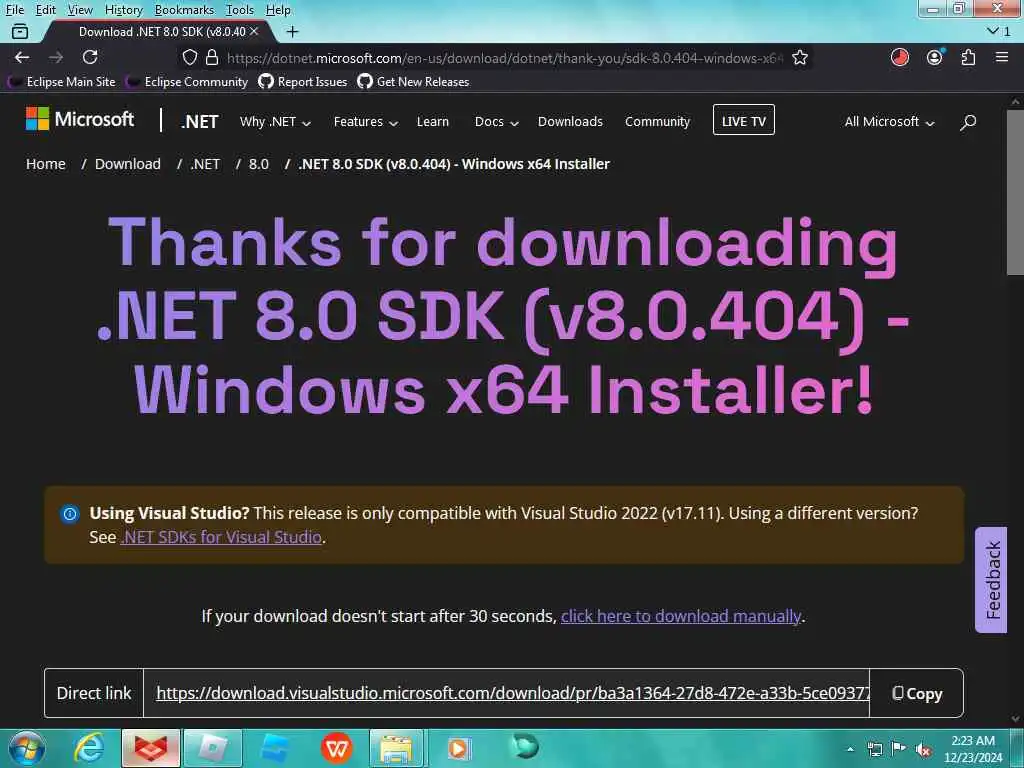The height and width of the screenshot is (768, 1024).
Task: Launch Internet Explorer from the taskbar
Action: [88, 748]
